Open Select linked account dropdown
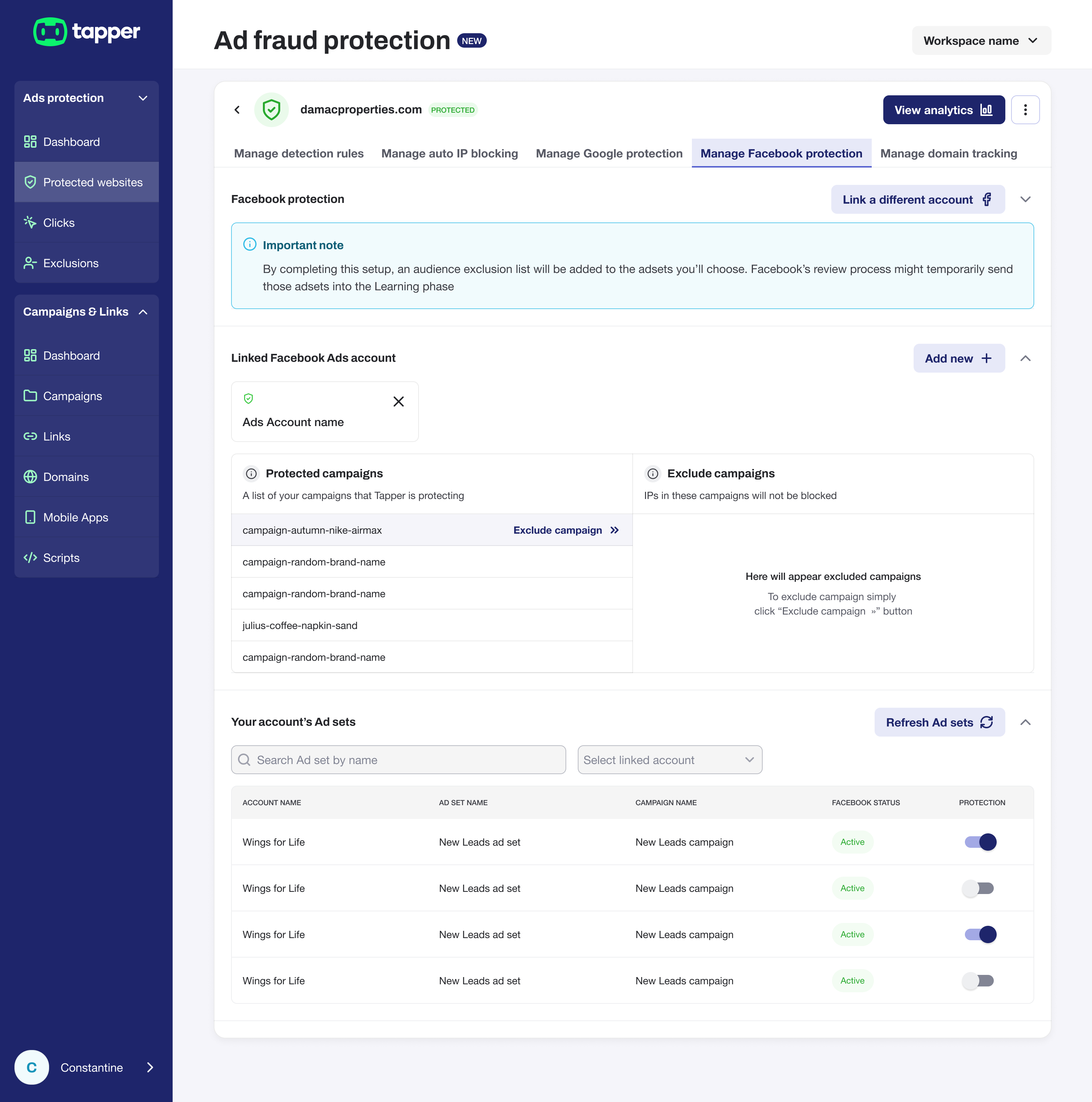The width and height of the screenshot is (1092, 1102). click(x=669, y=760)
